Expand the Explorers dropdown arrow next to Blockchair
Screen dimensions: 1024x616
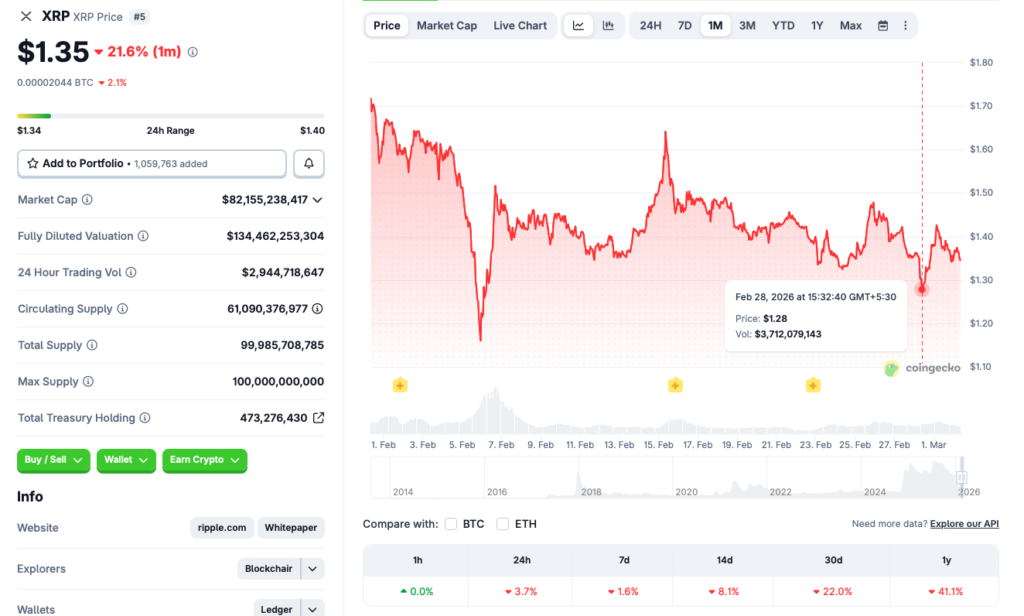point(313,569)
